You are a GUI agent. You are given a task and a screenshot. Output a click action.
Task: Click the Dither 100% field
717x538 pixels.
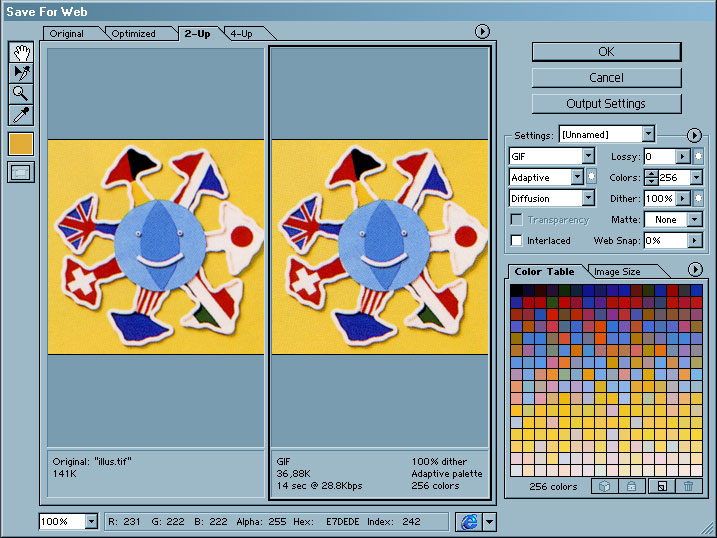660,198
